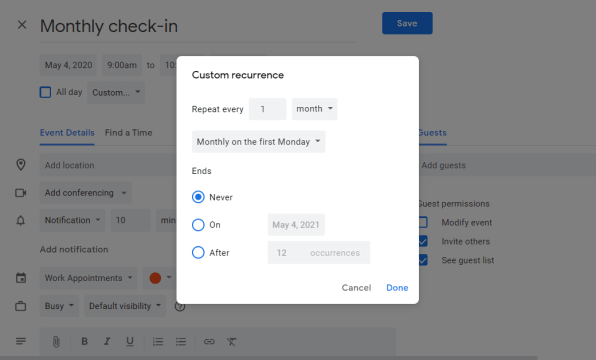This screenshot has height=360, width=596.
Task: Close the event editor with the X icon
Action: tap(22, 25)
